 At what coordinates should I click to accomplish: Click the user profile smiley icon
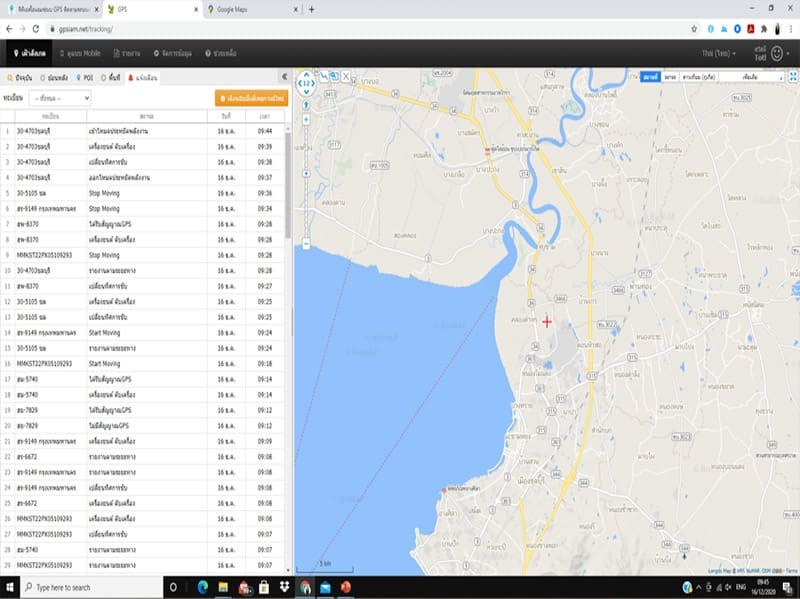(x=776, y=52)
